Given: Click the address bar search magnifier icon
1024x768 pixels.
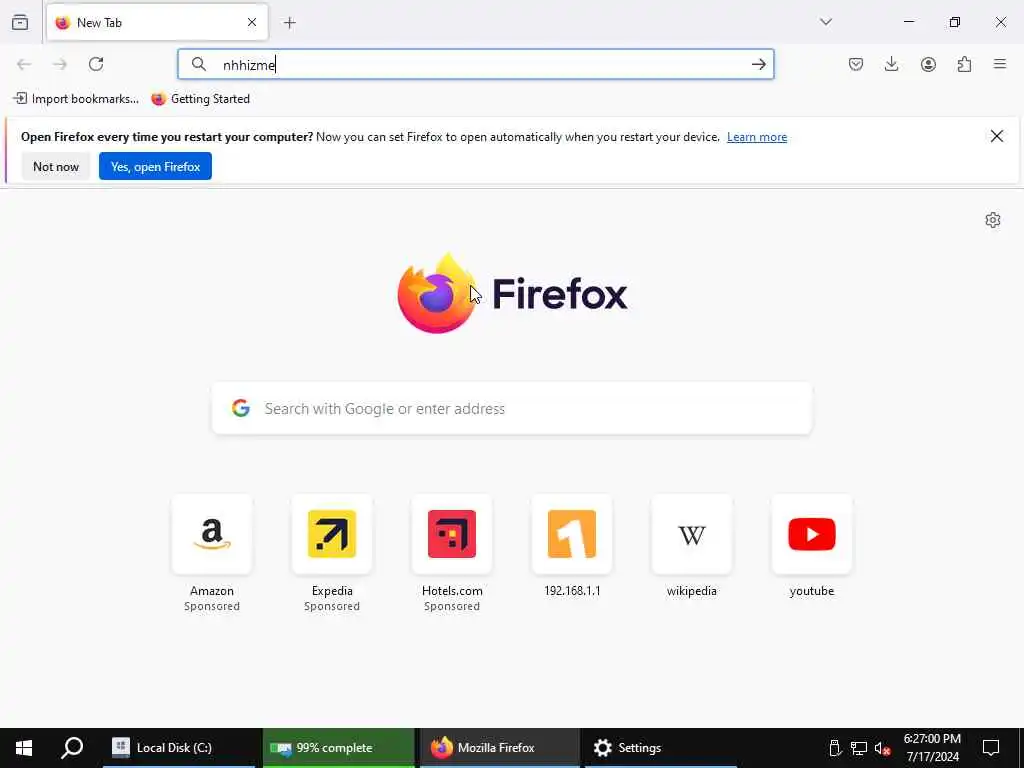Looking at the screenshot, I should [x=199, y=64].
